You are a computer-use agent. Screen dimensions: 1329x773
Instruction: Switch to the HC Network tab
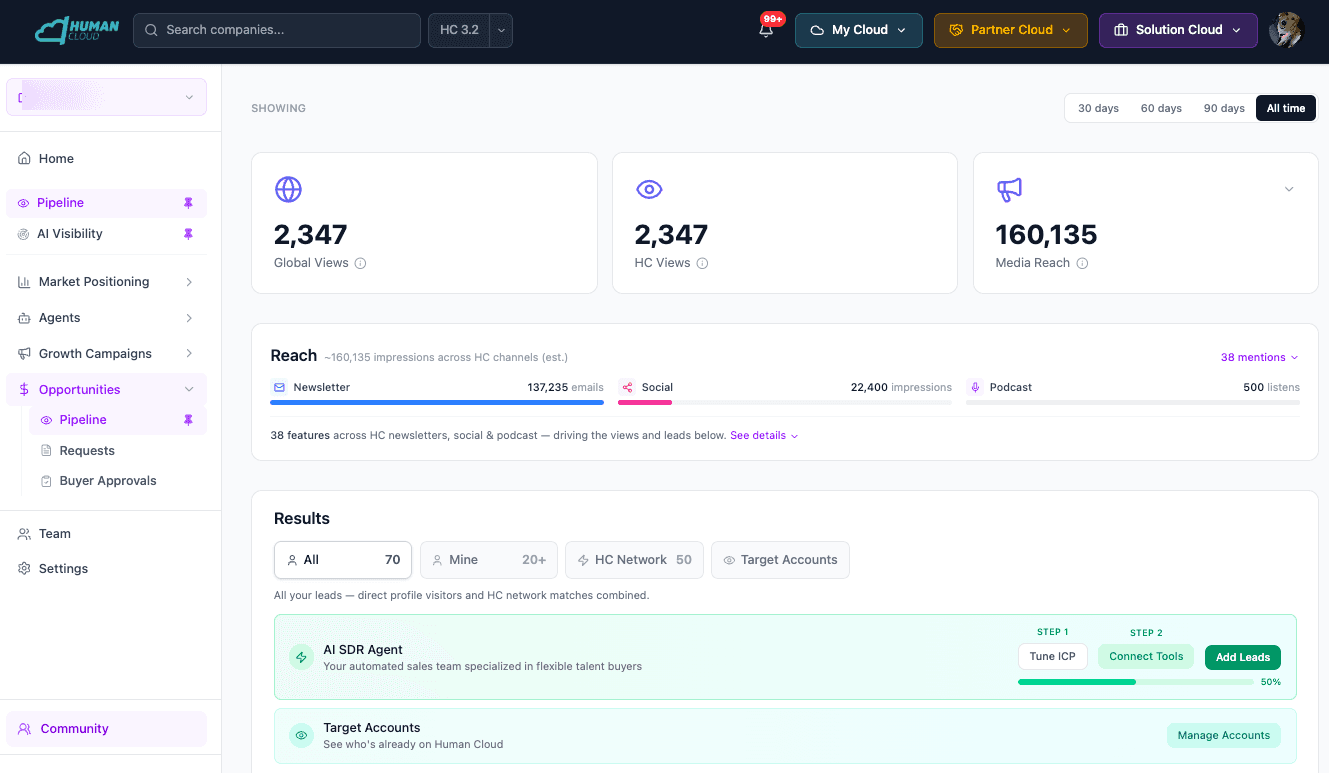tap(634, 560)
